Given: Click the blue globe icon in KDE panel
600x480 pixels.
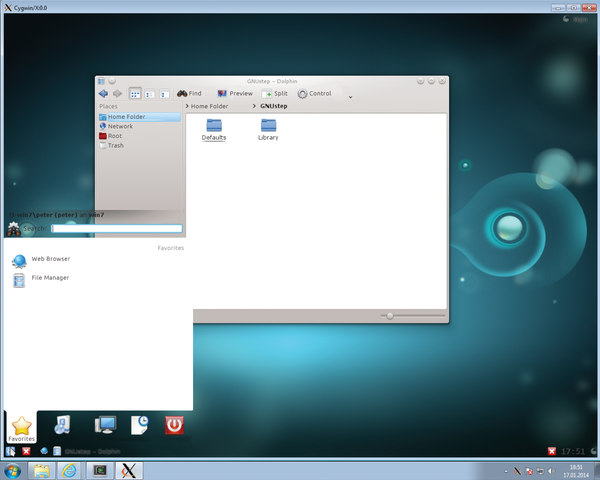Looking at the screenshot, I should point(44,451).
